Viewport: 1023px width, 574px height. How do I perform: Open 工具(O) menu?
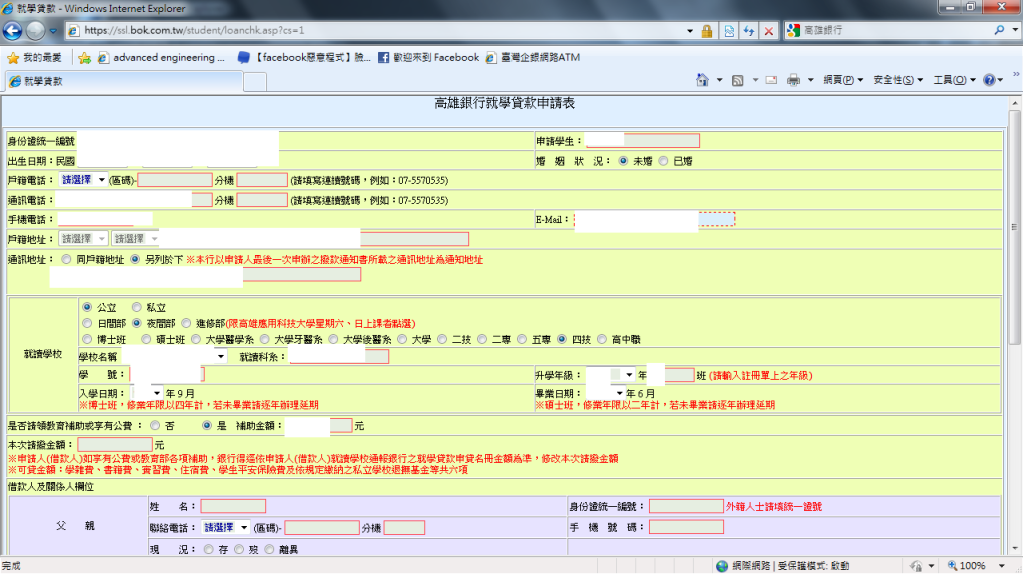(954, 80)
